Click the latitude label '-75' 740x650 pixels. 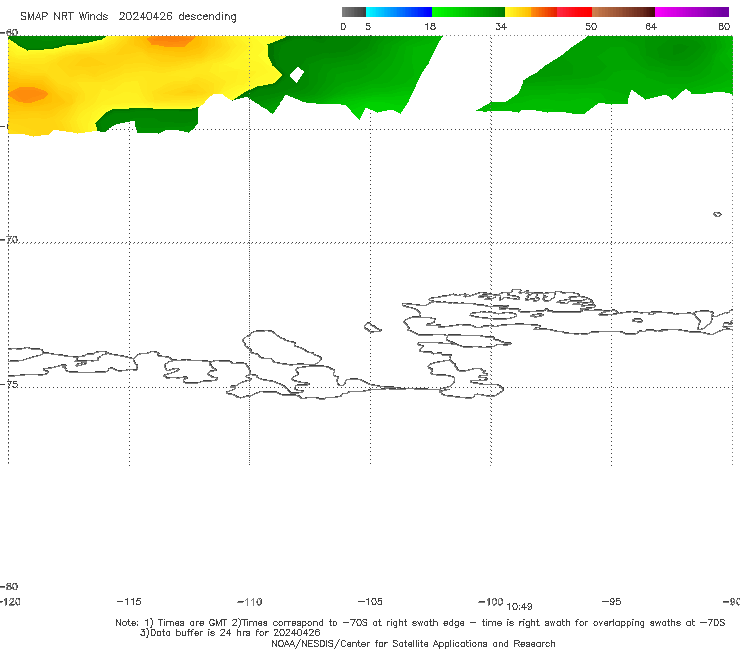click(9, 384)
